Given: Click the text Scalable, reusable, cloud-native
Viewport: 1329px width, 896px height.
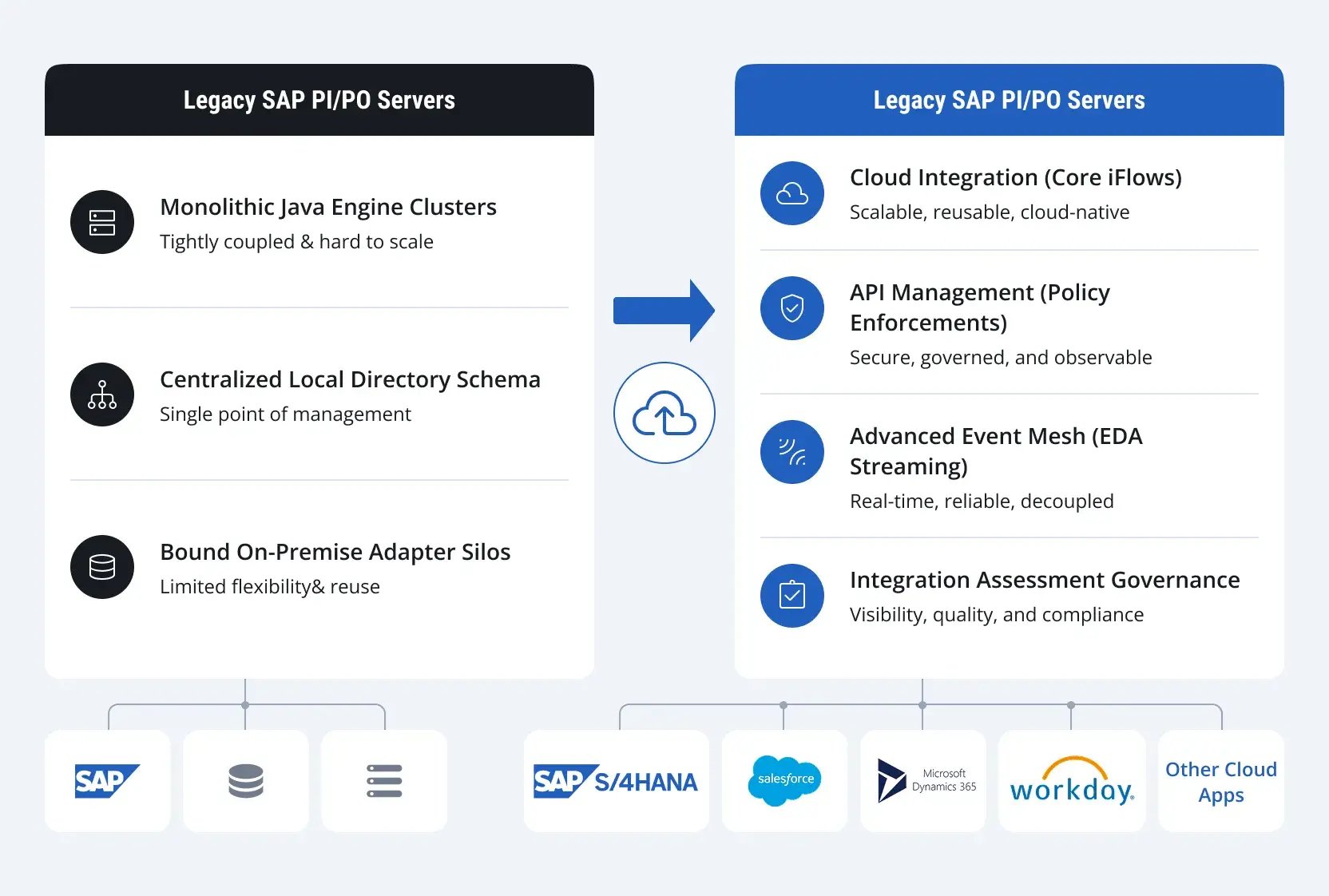Looking at the screenshot, I should (990, 212).
